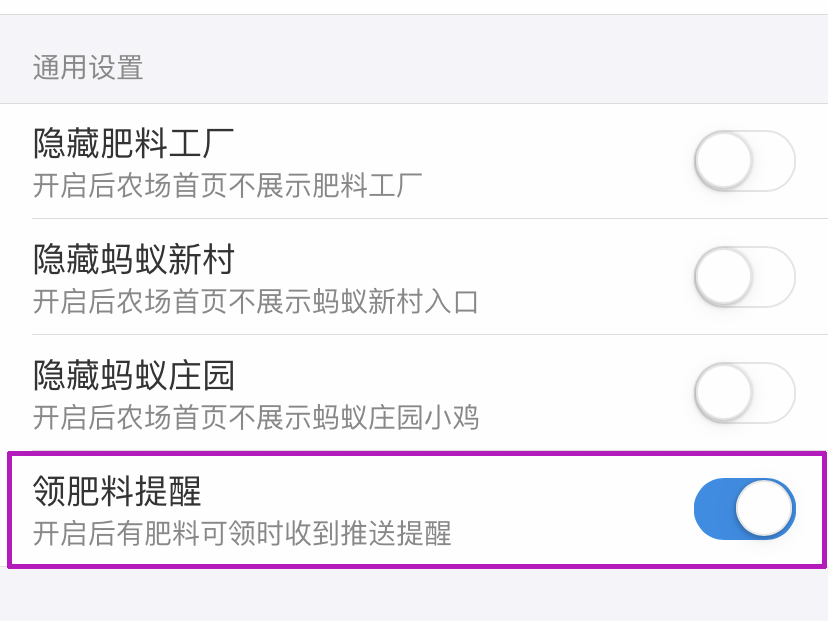This screenshot has height=621, width=828.
Task: Enable the 隐藏肥料工厂 toggle switch
Action: click(744, 161)
